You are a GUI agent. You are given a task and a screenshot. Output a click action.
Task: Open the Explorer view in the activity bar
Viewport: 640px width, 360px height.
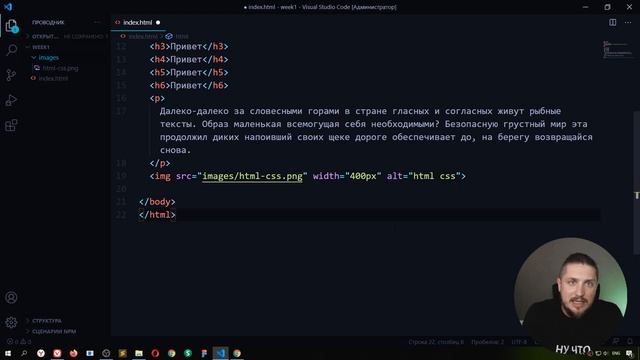coord(11,26)
